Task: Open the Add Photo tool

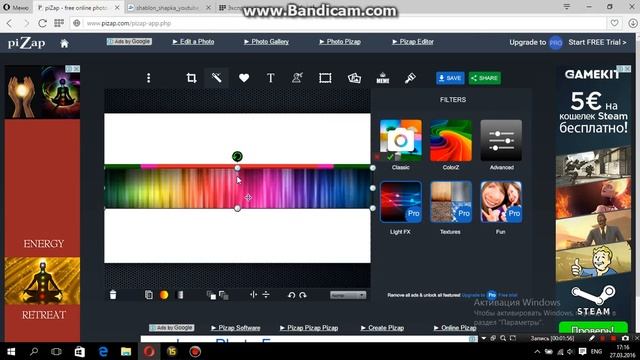Action: pyautogui.click(x=354, y=78)
